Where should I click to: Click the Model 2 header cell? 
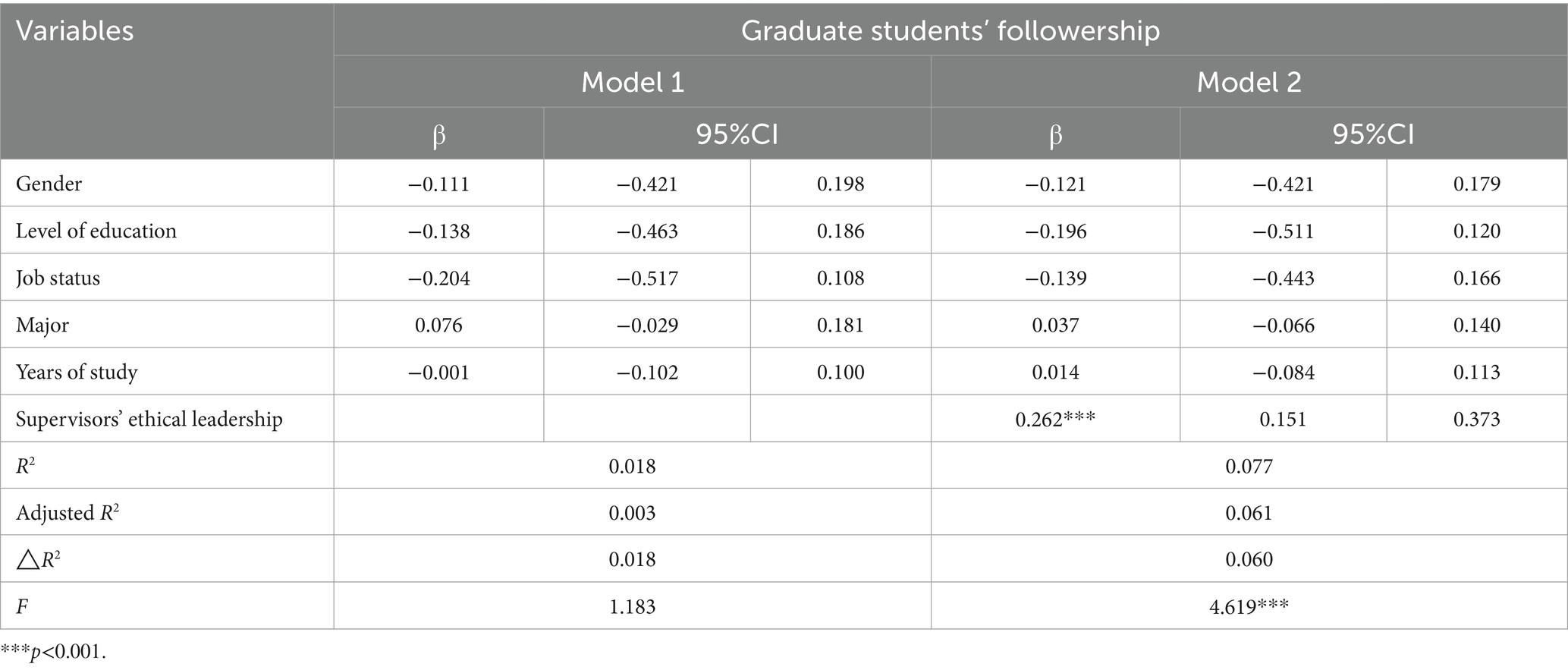pyautogui.click(x=1249, y=82)
